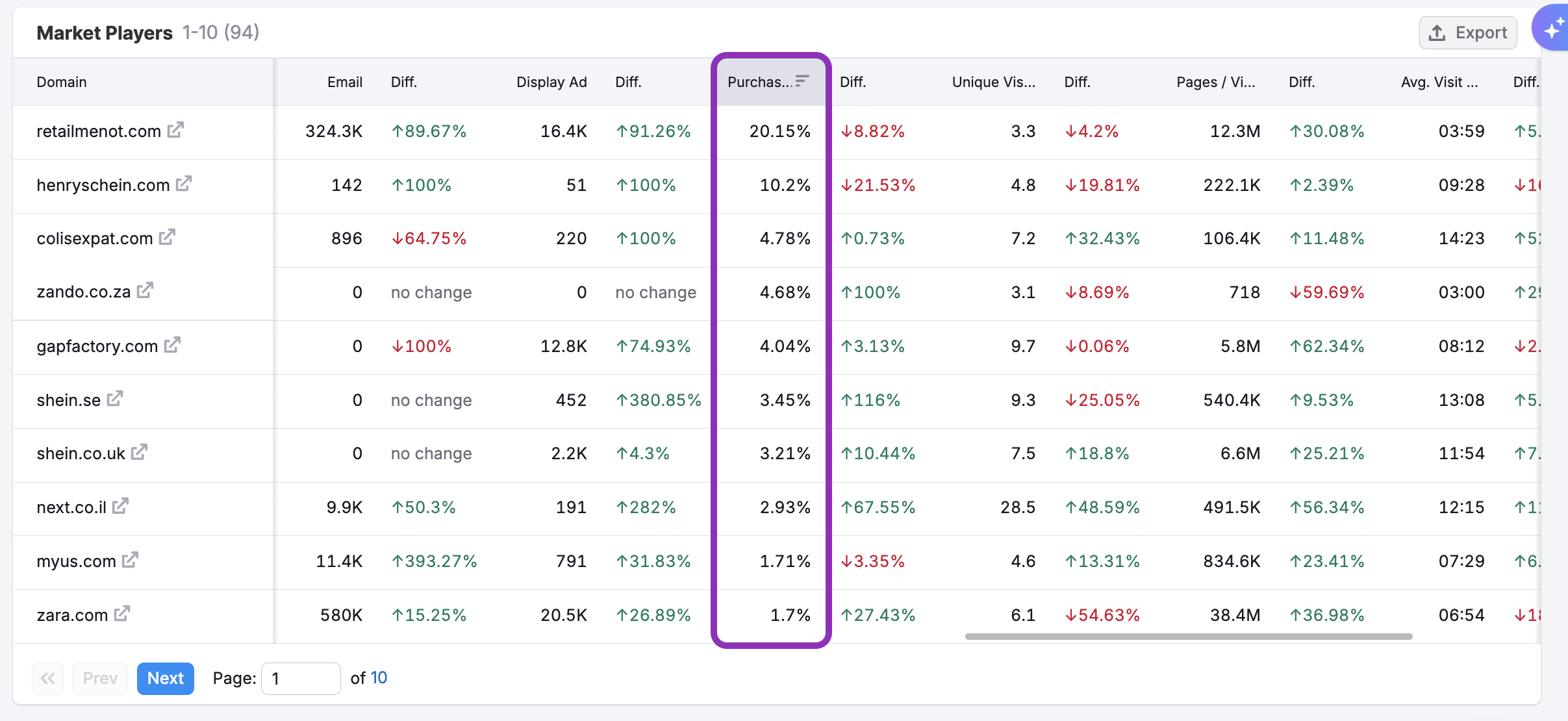Click next.co.il domain name
The height and width of the screenshot is (721, 1568).
pos(71,507)
